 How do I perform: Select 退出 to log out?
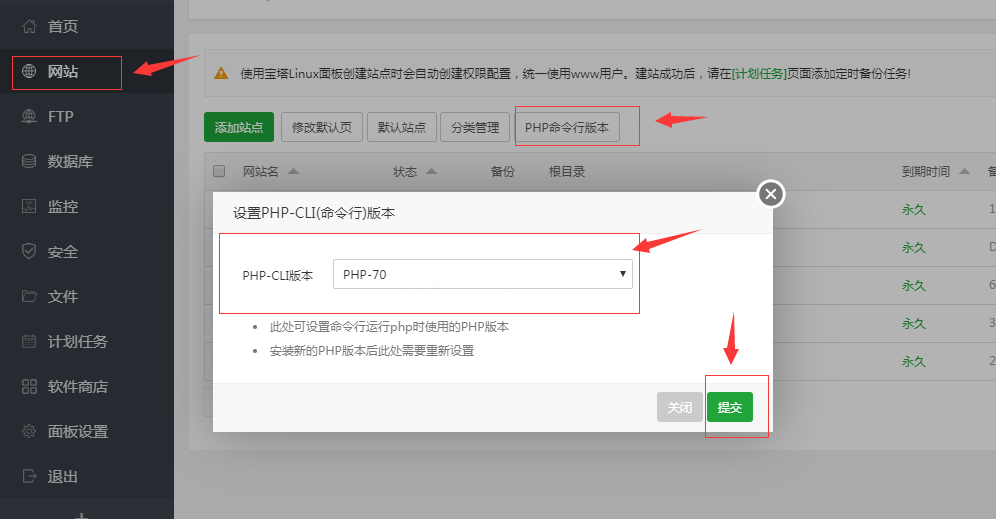[63, 476]
